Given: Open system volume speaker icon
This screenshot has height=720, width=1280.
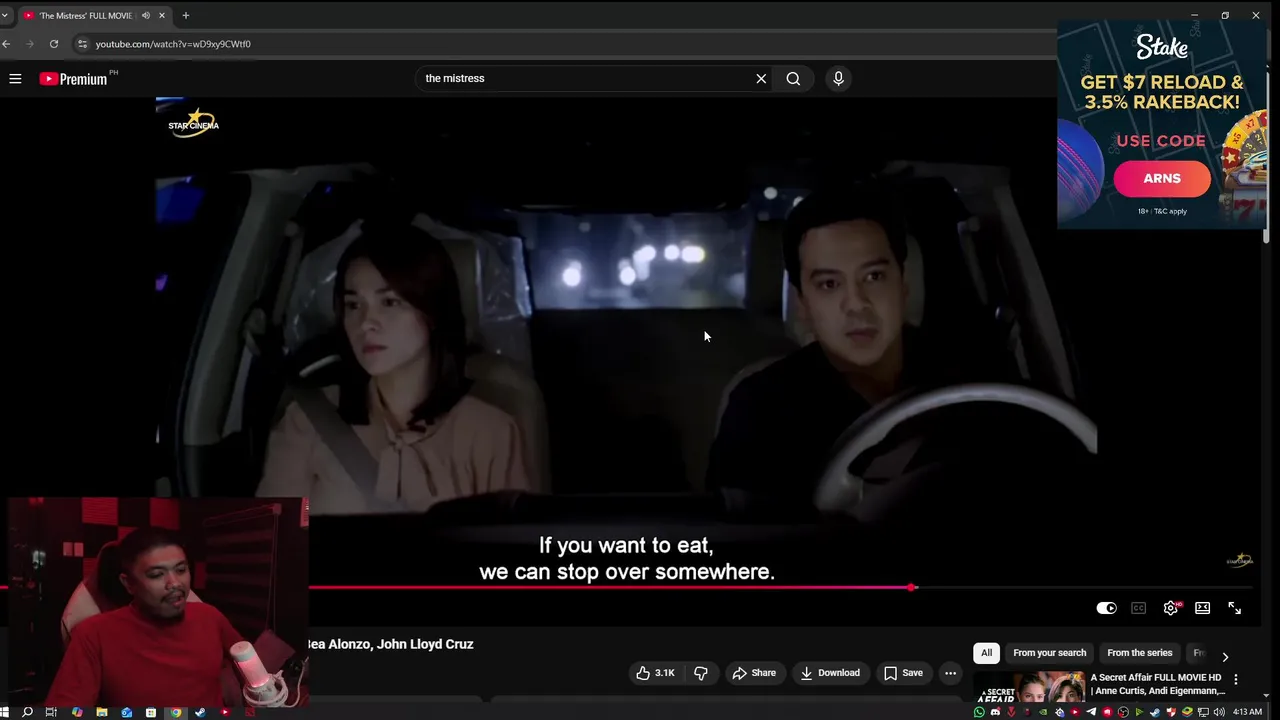Looking at the screenshot, I should [x=1219, y=712].
